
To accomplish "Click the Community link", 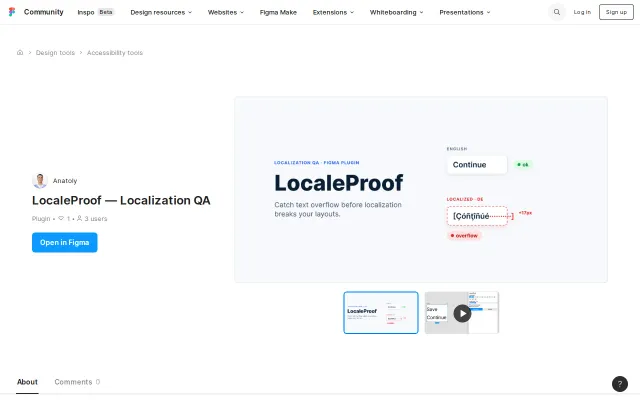I will click(x=44, y=12).
